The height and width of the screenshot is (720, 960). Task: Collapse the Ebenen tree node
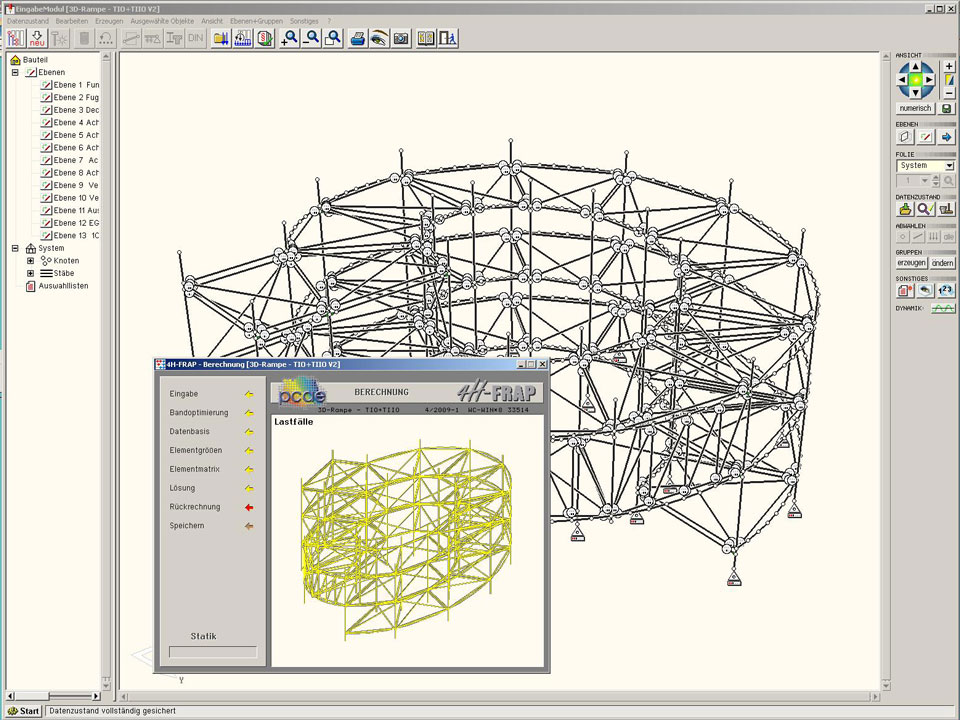pos(15,73)
